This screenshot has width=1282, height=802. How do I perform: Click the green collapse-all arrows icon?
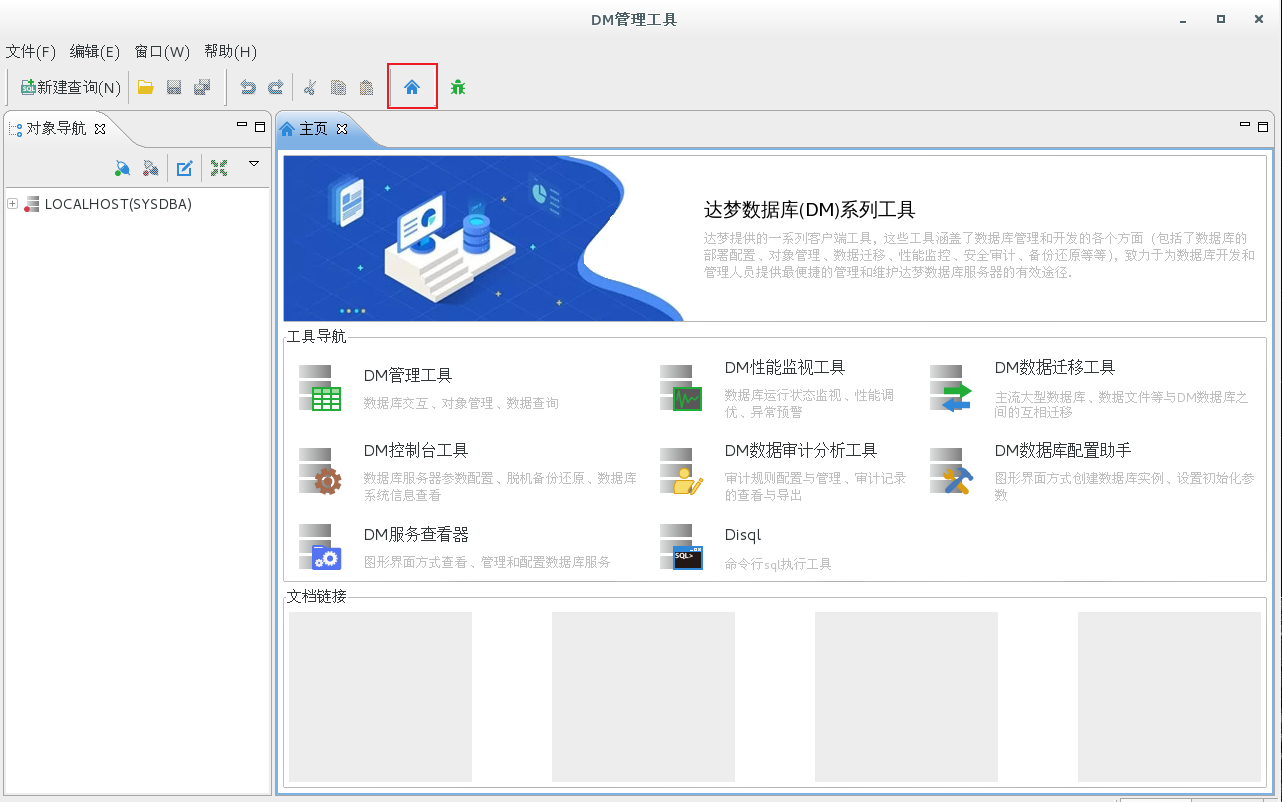tap(219, 168)
